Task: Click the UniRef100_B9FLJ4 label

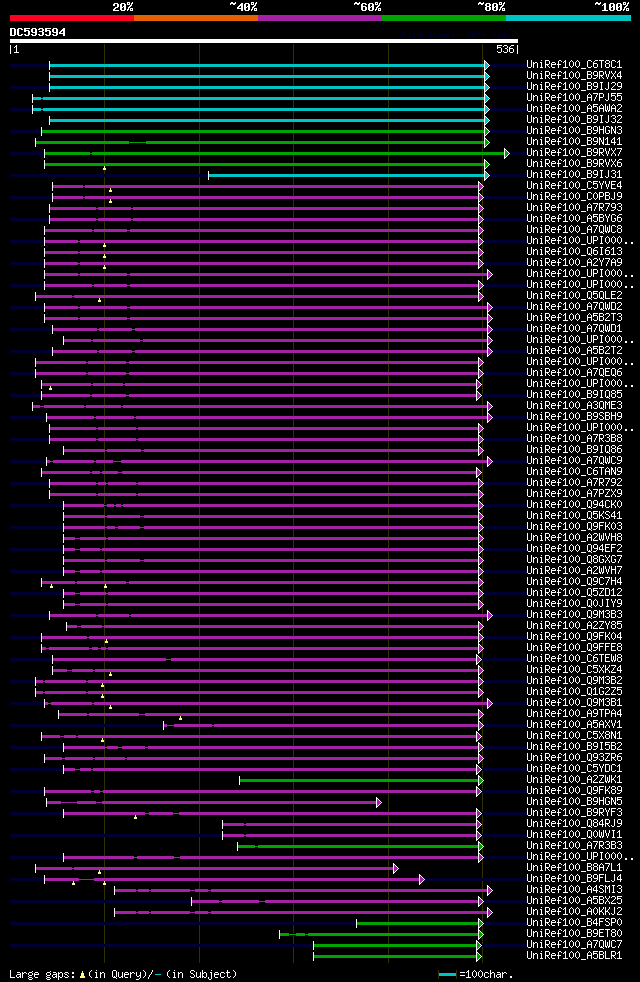Action: pyautogui.click(x=574, y=879)
